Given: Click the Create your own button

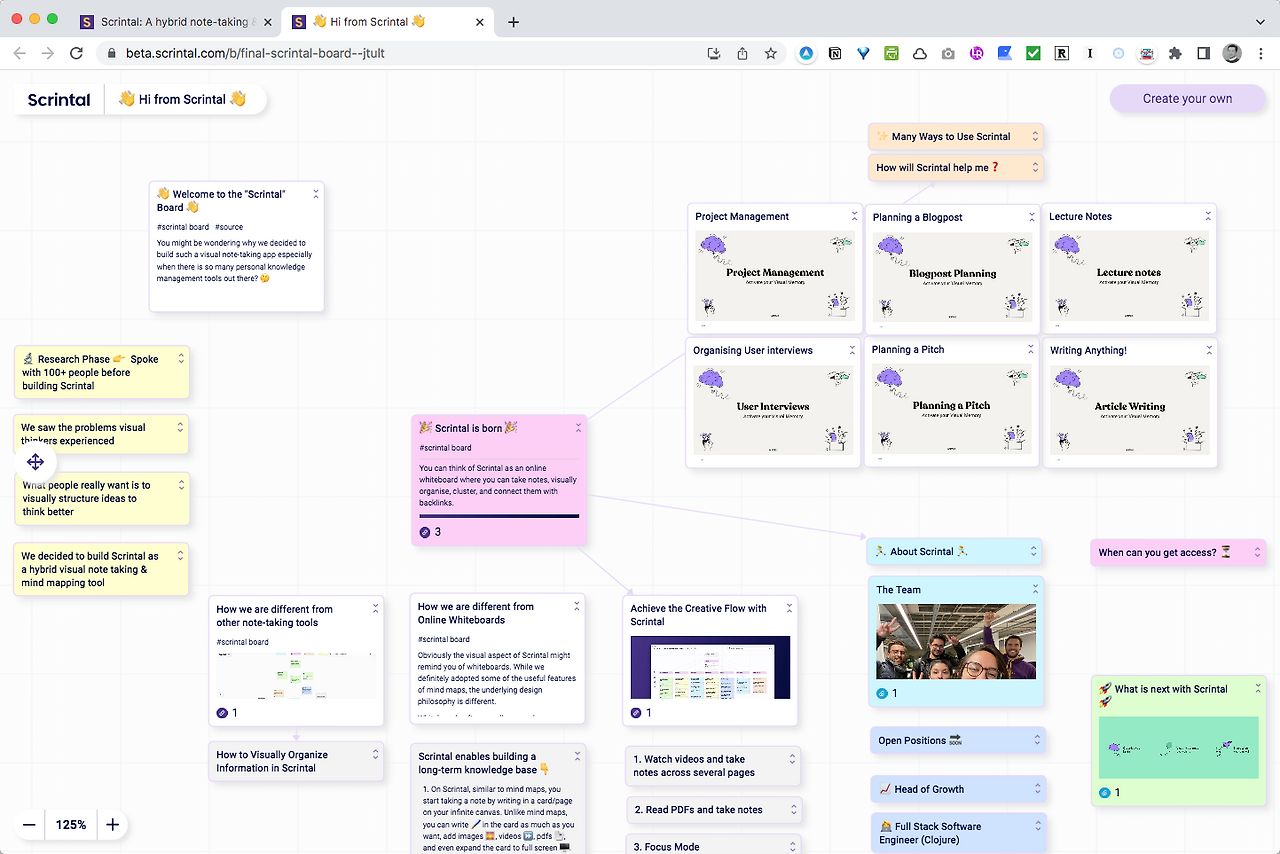Looking at the screenshot, I should [1187, 99].
